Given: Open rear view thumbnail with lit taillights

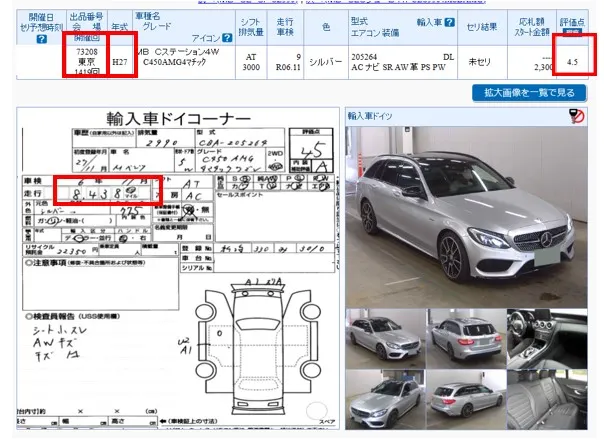Looking at the screenshot, I should click(466, 338).
